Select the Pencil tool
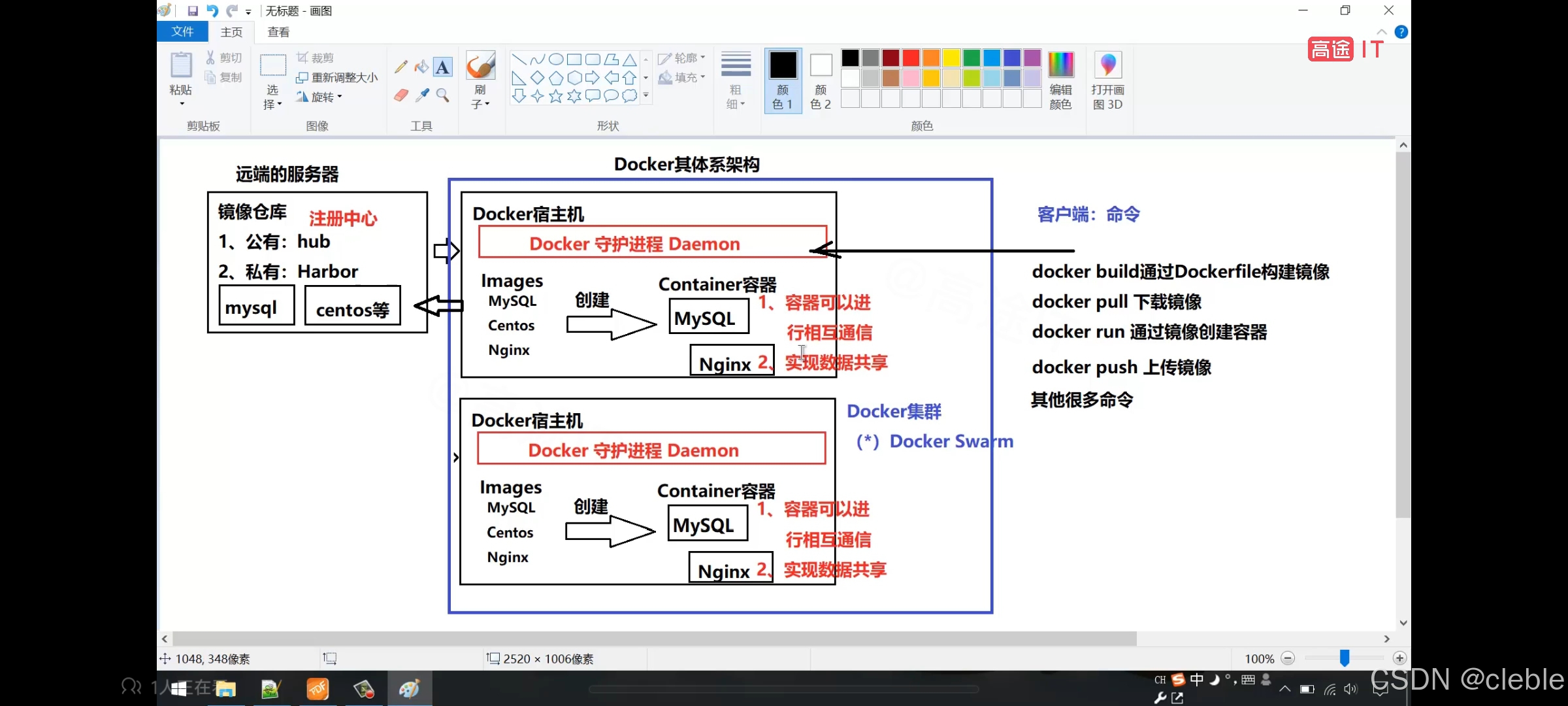 coord(401,67)
